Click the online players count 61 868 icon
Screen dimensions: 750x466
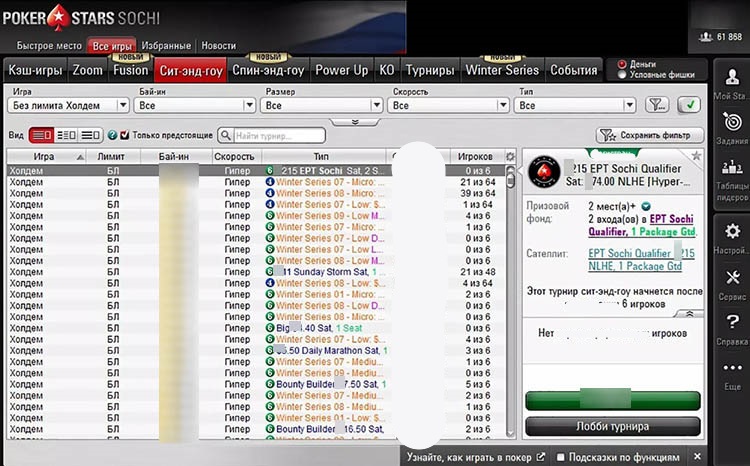click(x=706, y=37)
